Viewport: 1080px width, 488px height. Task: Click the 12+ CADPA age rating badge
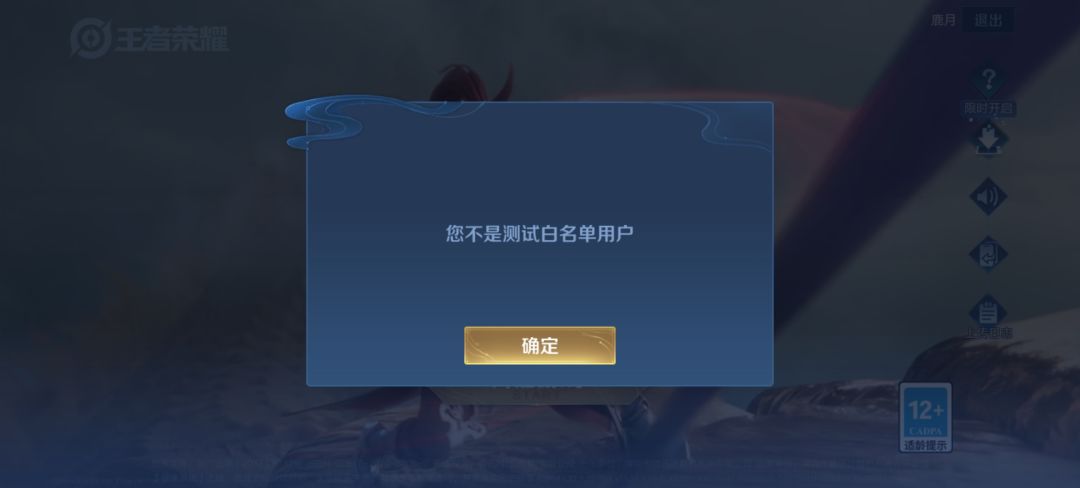coord(926,418)
